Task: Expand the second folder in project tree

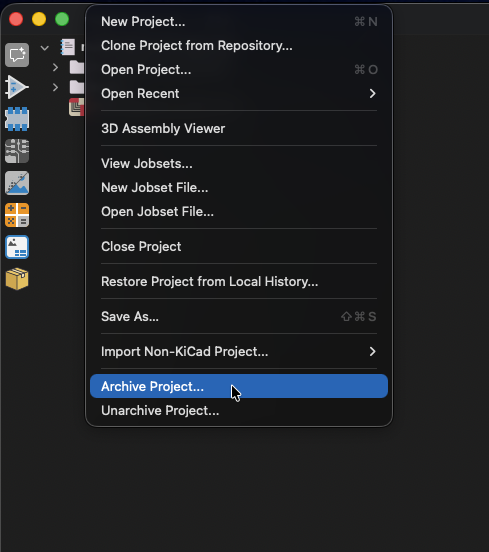Action: click(55, 87)
